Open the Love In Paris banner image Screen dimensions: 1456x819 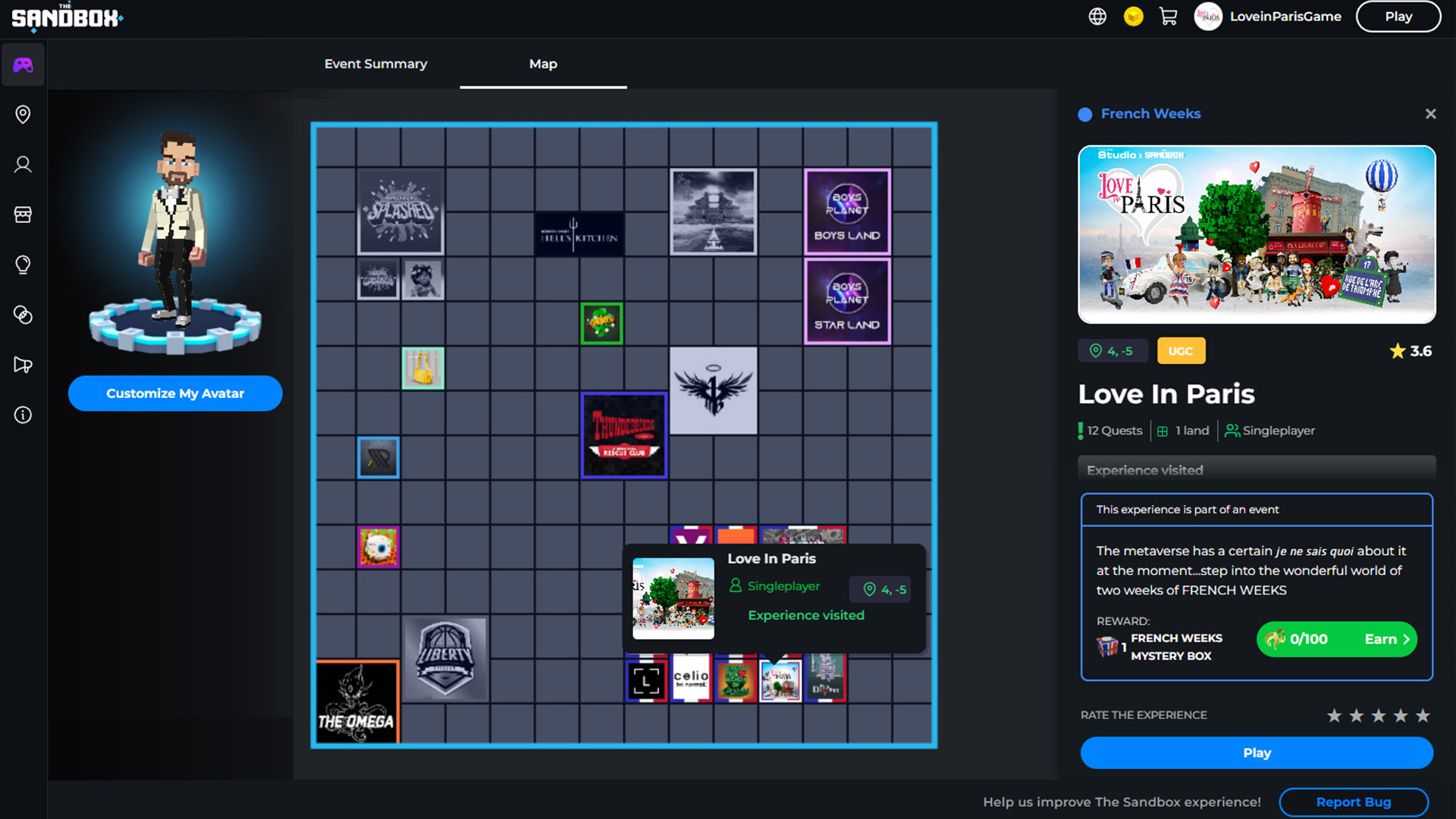tap(1257, 234)
